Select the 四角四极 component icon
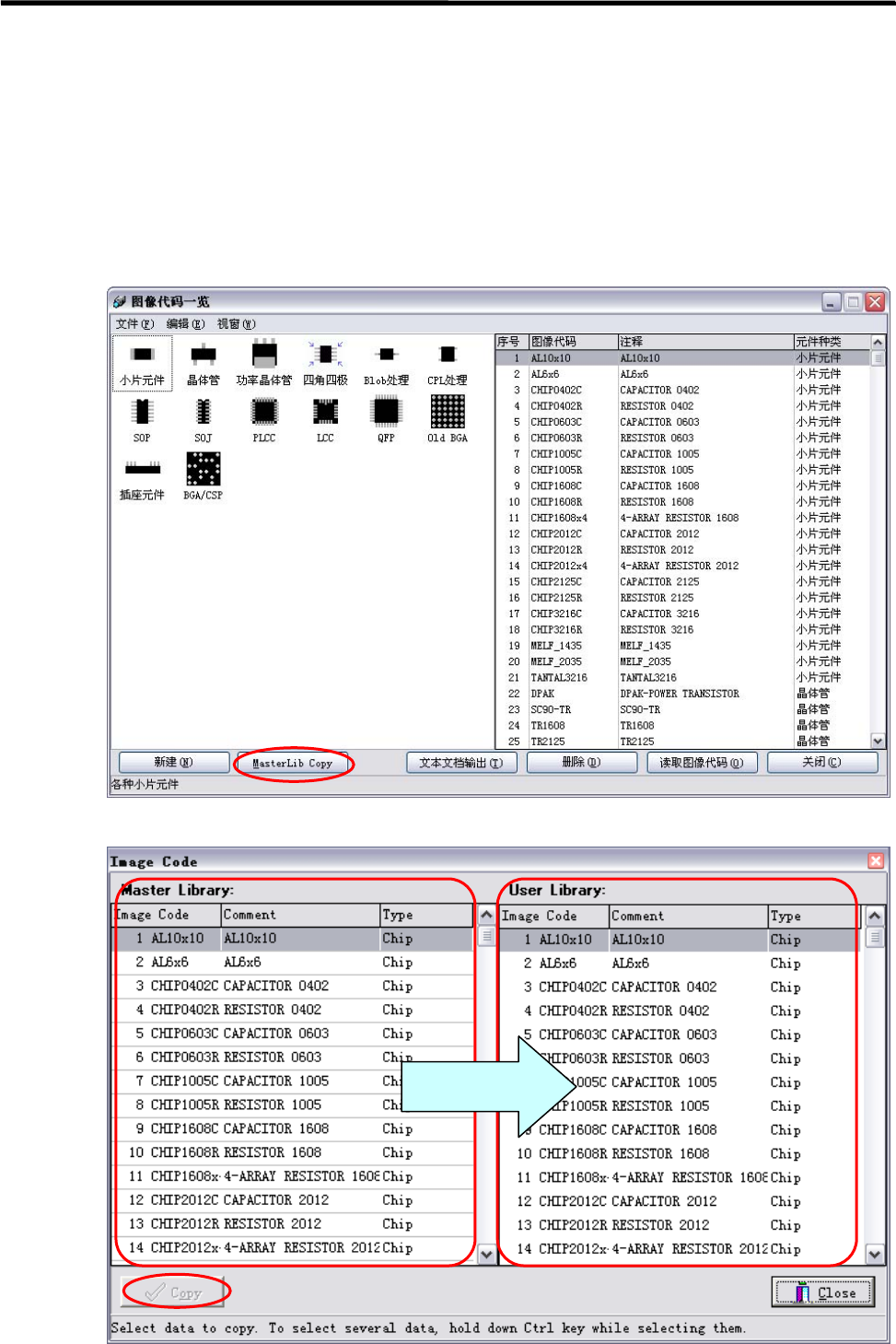The image size is (896, 1344). pos(325,363)
